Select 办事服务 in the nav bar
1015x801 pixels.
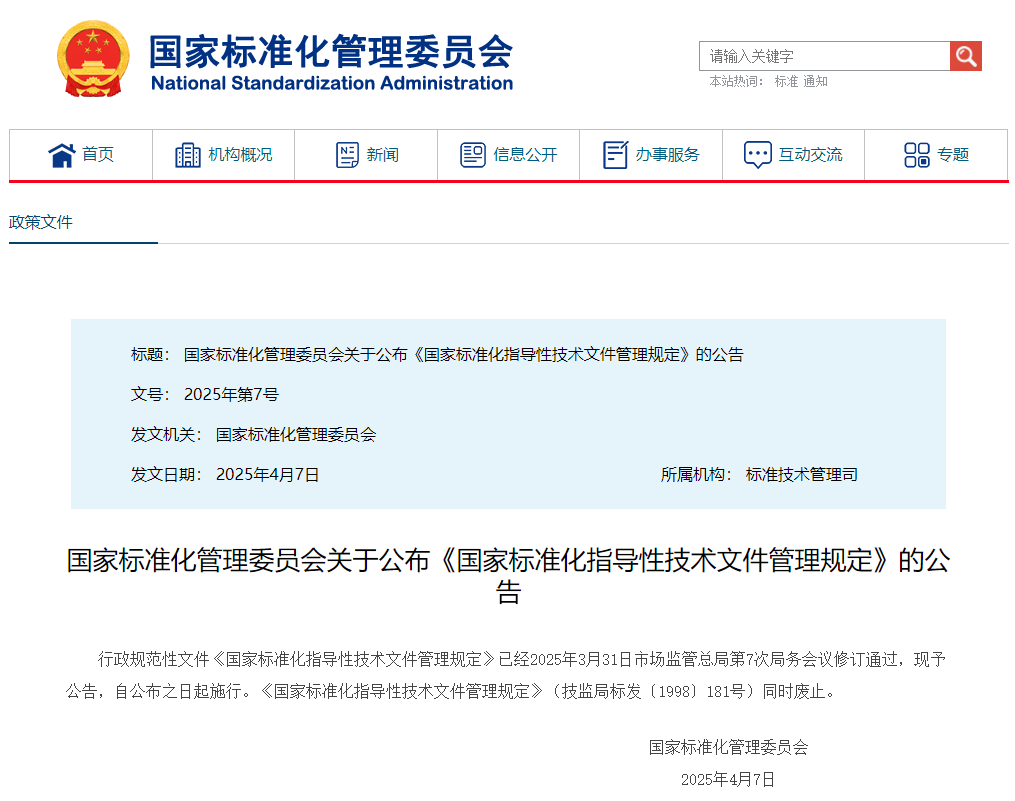(x=651, y=155)
